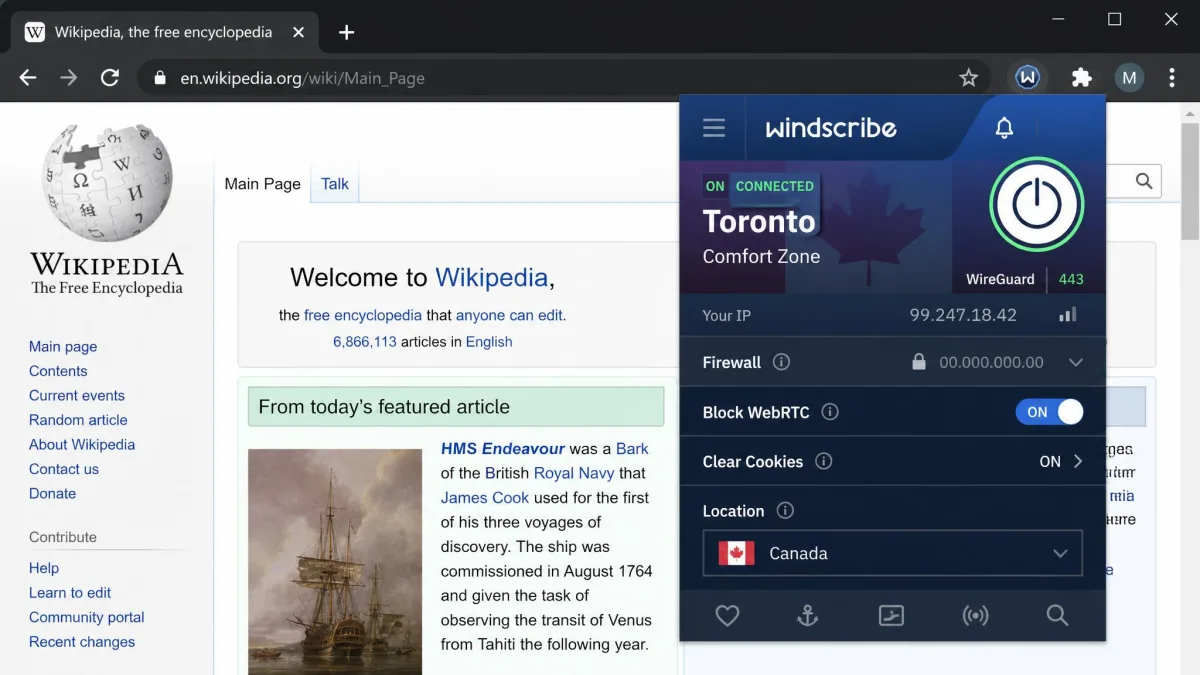
Task: Open Random article link
Action: pos(78,420)
